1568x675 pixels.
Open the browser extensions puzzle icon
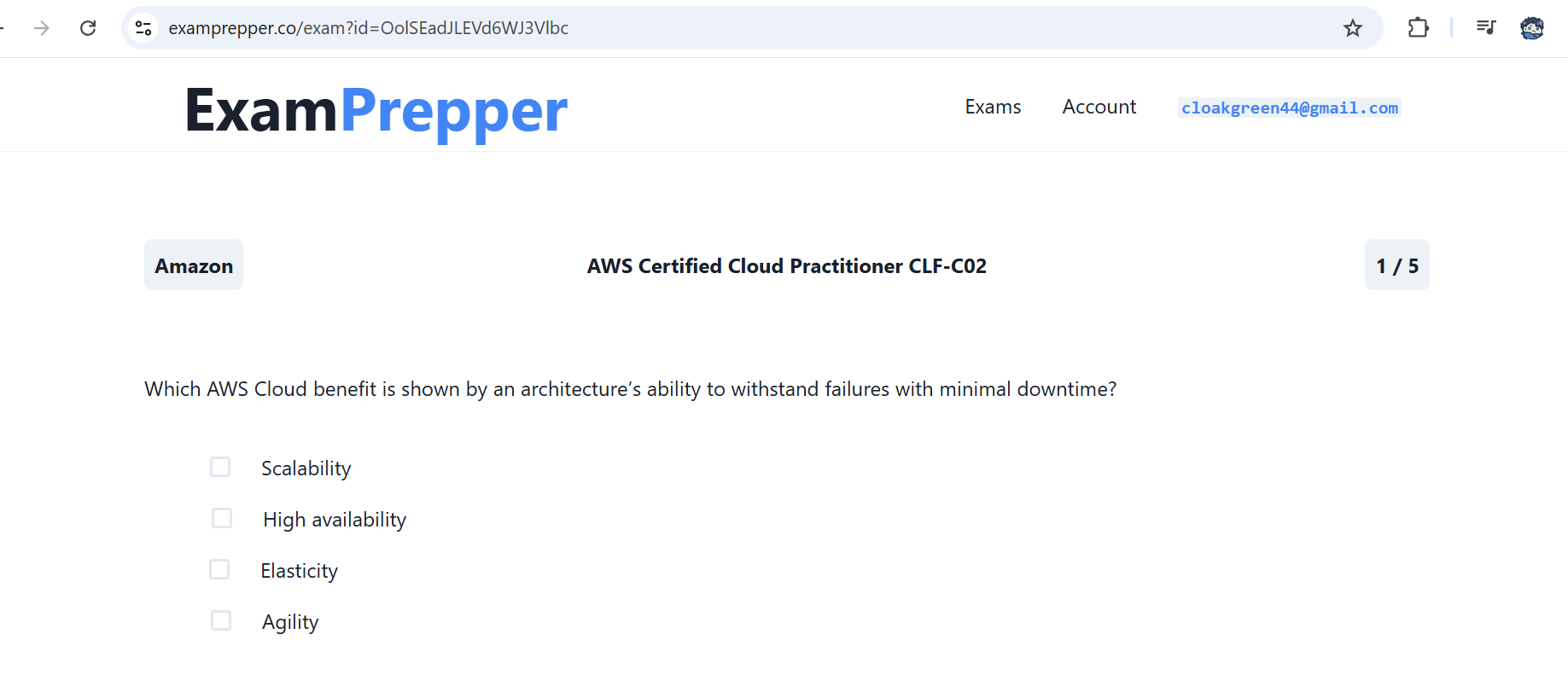1418,28
